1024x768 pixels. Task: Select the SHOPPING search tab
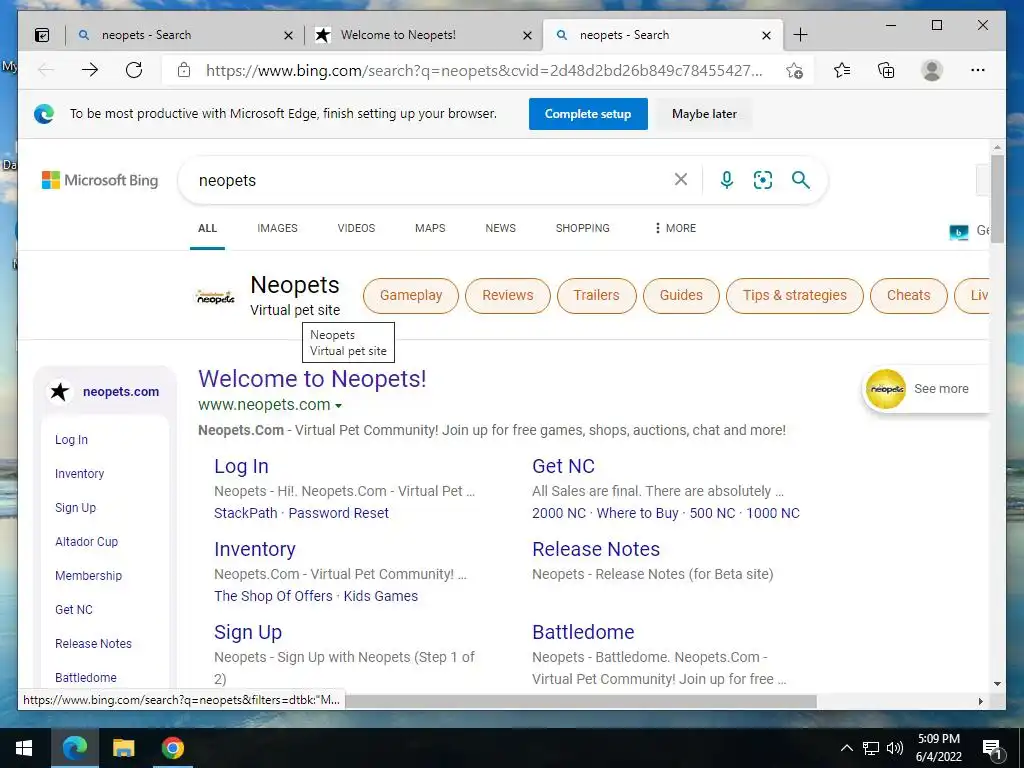[x=583, y=228]
